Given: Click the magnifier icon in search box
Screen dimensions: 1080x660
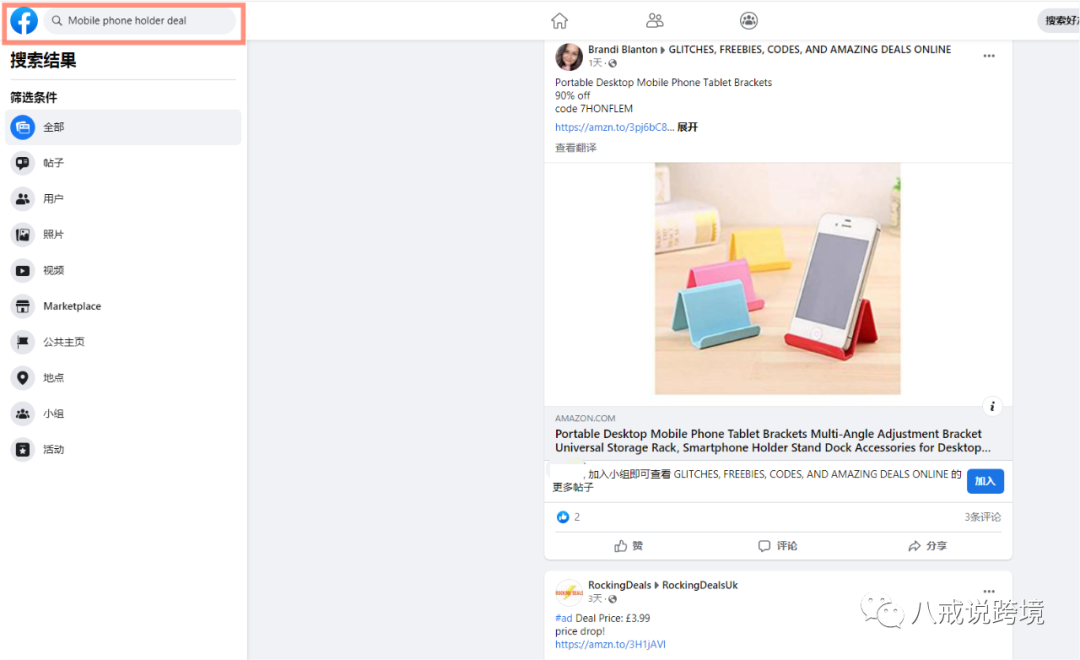Looking at the screenshot, I should coord(57,21).
